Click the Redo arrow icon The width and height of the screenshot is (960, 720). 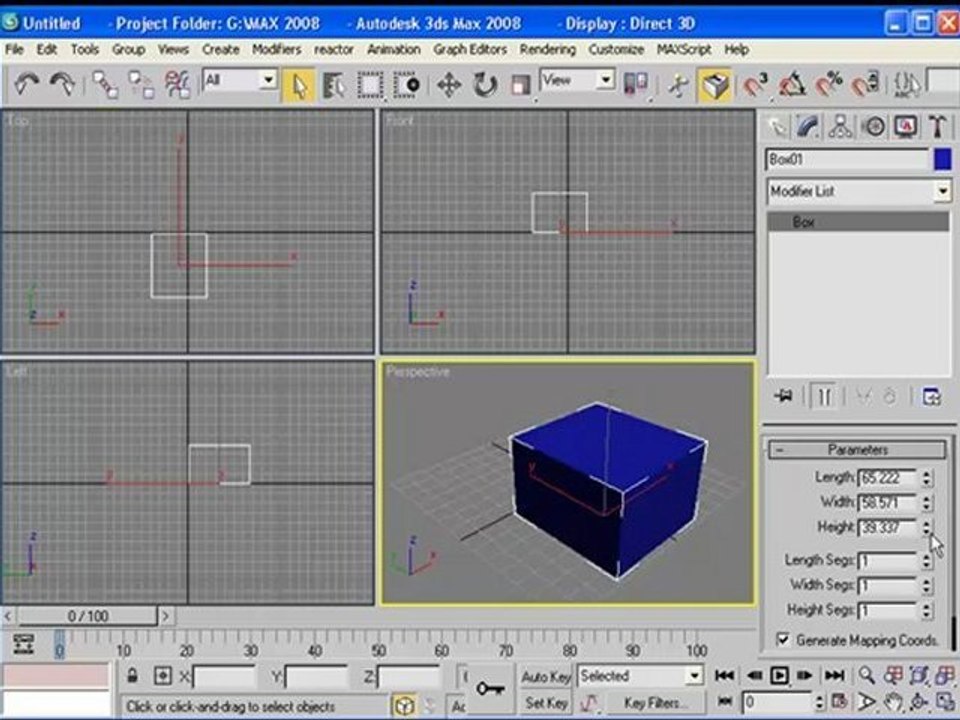point(62,84)
